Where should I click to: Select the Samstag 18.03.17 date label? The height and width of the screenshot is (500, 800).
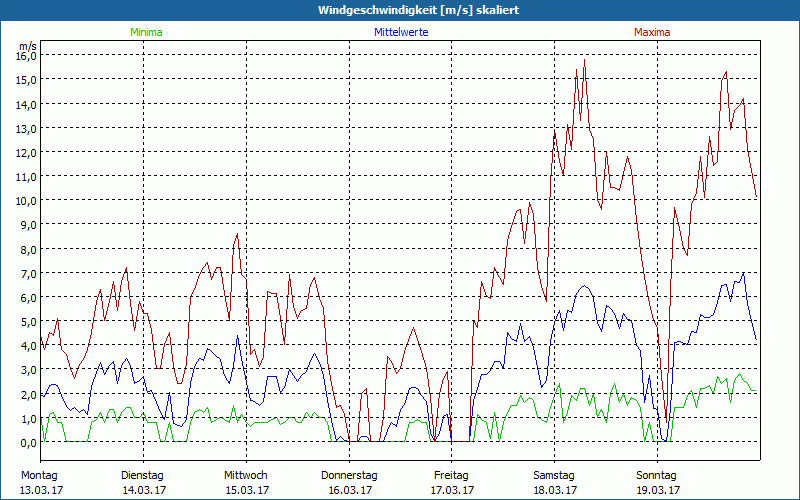point(555,483)
